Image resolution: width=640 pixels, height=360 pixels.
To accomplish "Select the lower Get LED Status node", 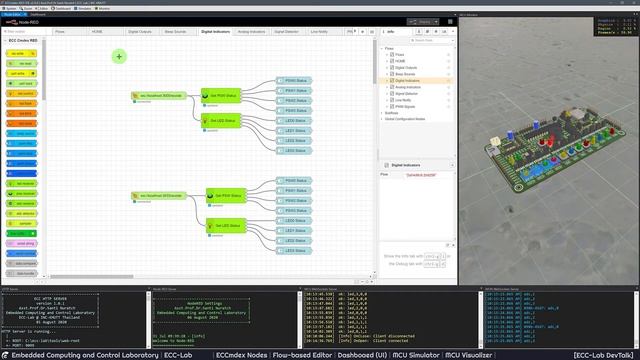I will coord(226,226).
